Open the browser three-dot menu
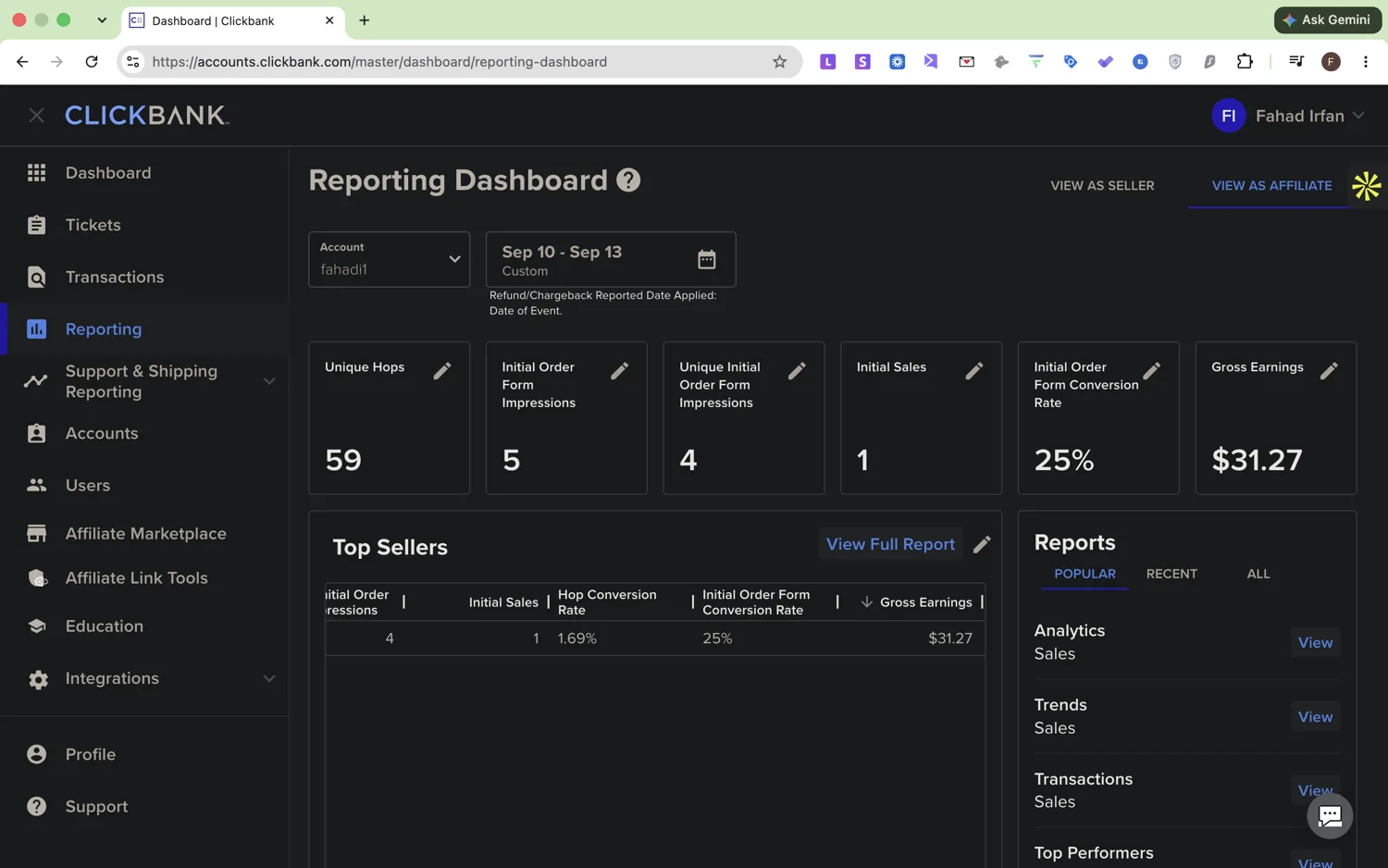The height and width of the screenshot is (868, 1388). (1366, 62)
